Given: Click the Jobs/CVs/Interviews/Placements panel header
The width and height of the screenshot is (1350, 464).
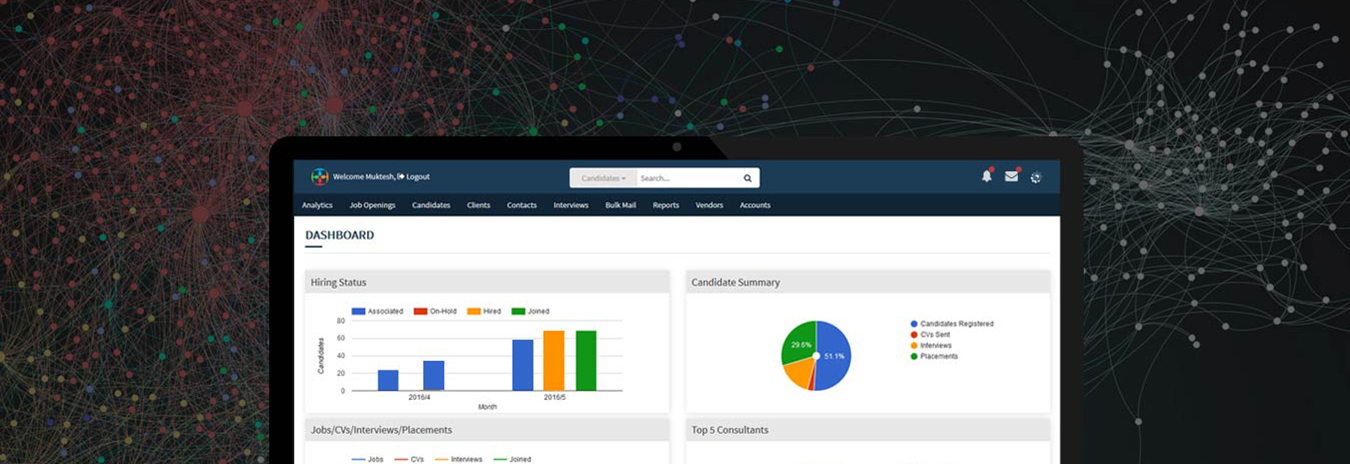Looking at the screenshot, I should click(487, 430).
